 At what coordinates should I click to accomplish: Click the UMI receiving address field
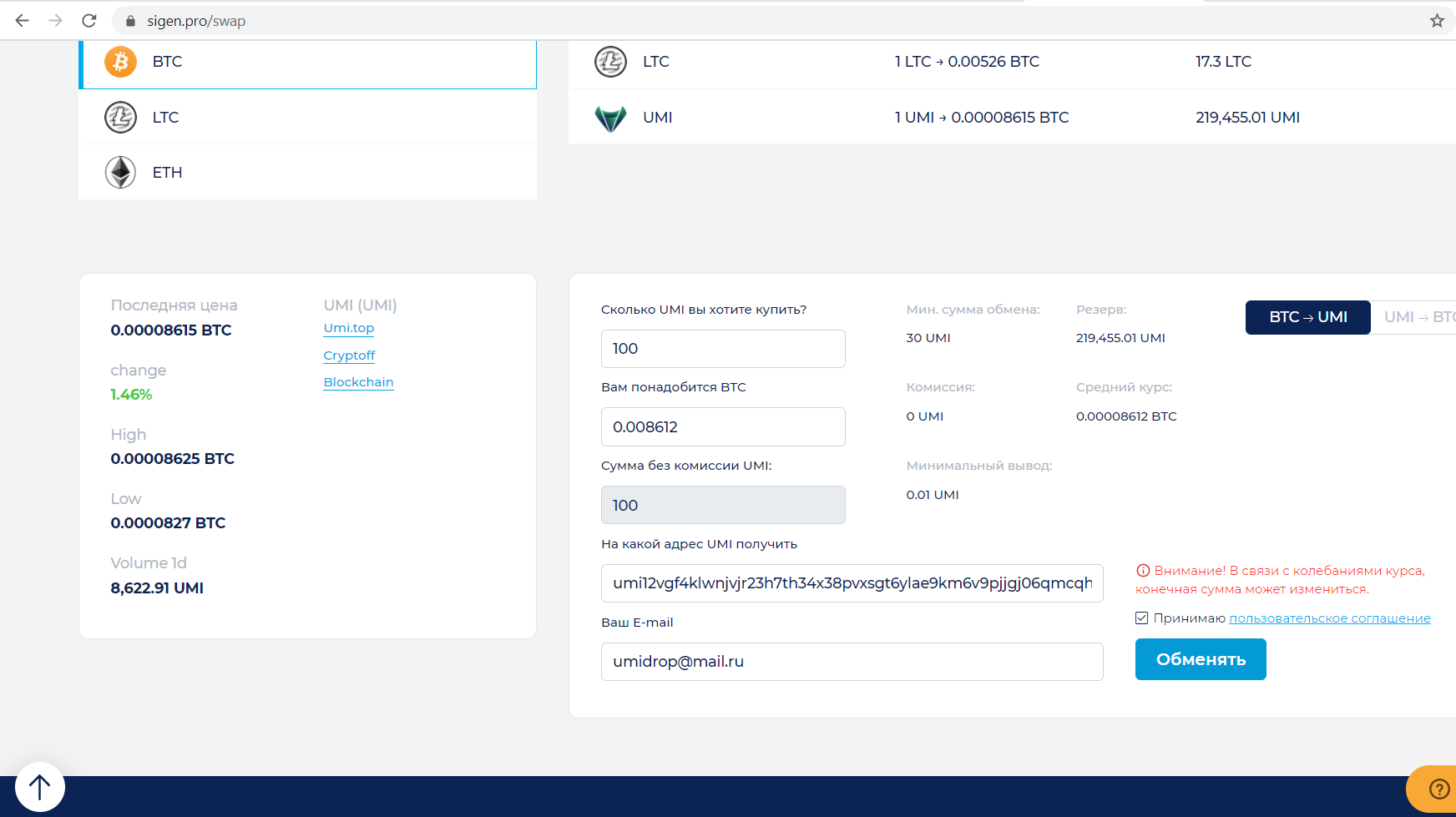coord(852,583)
